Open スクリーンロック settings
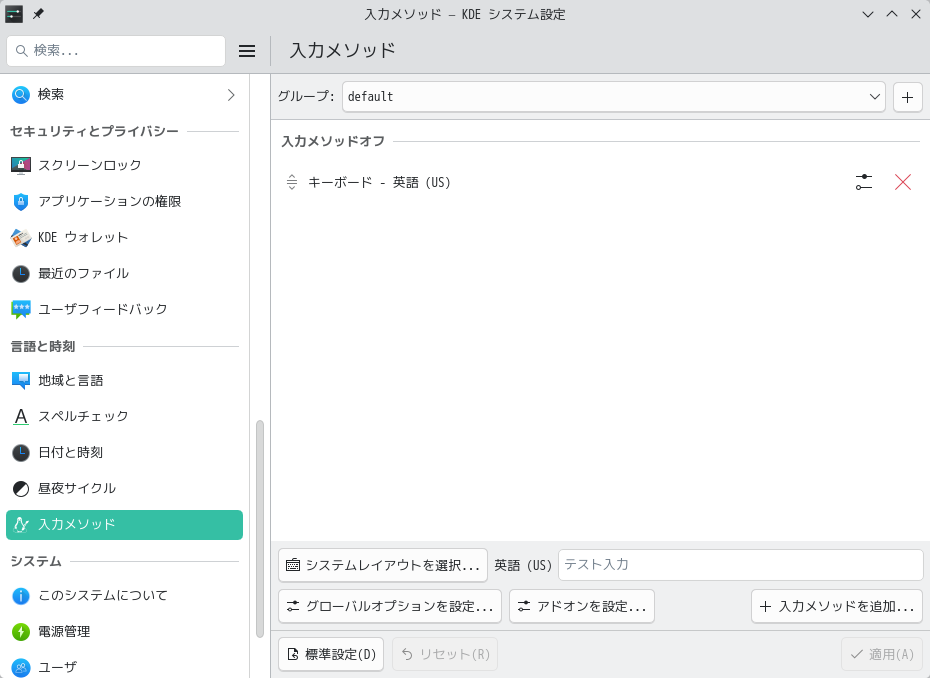Image resolution: width=930 pixels, height=678 pixels. pos(125,165)
